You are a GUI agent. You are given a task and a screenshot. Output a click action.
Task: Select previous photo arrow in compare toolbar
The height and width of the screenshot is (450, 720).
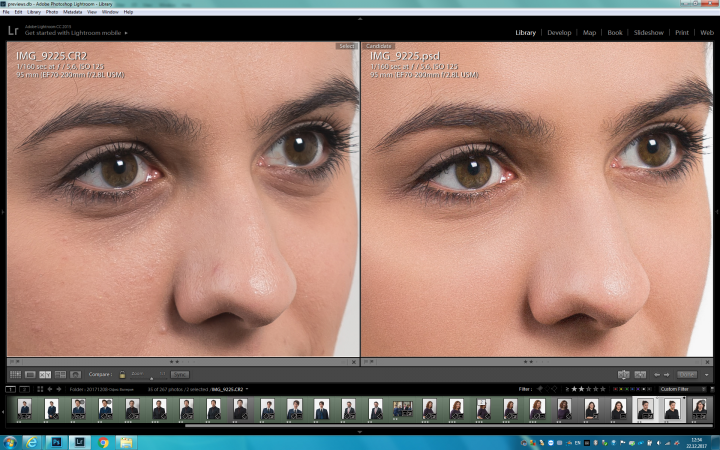pyautogui.click(x=657, y=375)
